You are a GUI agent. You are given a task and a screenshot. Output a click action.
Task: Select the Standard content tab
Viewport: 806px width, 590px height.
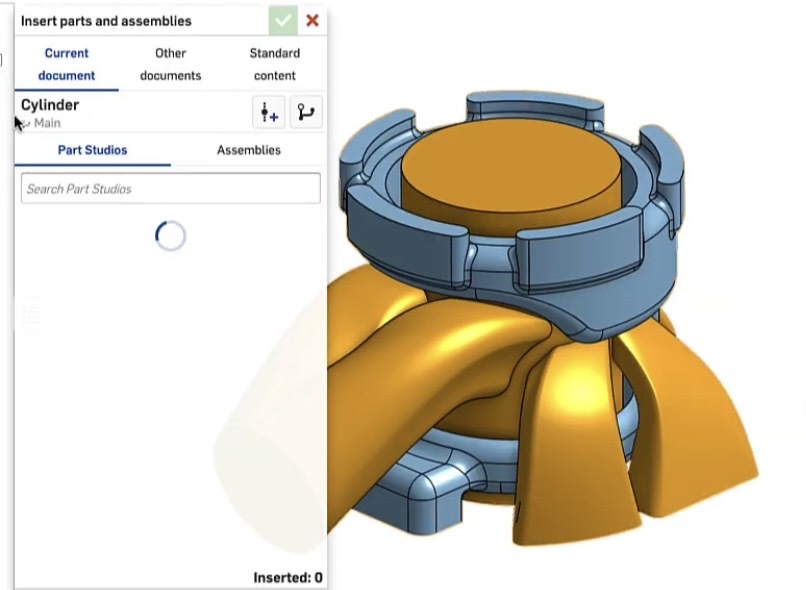[x=274, y=64]
